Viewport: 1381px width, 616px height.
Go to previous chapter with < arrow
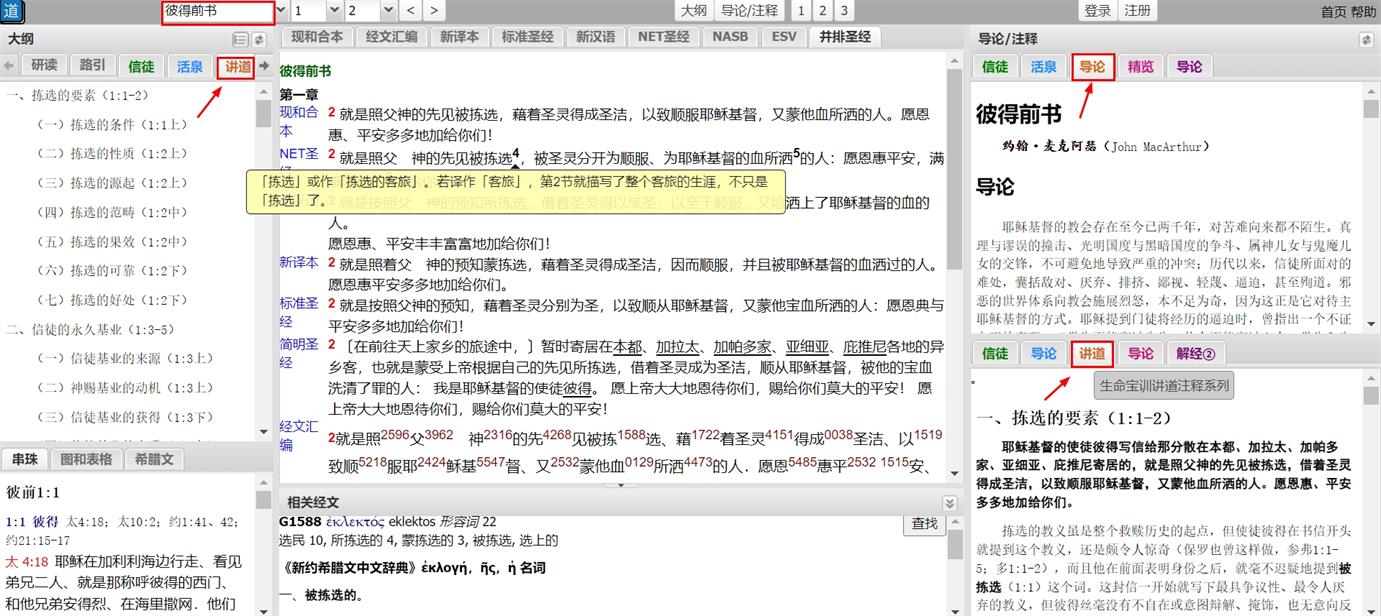click(x=412, y=11)
